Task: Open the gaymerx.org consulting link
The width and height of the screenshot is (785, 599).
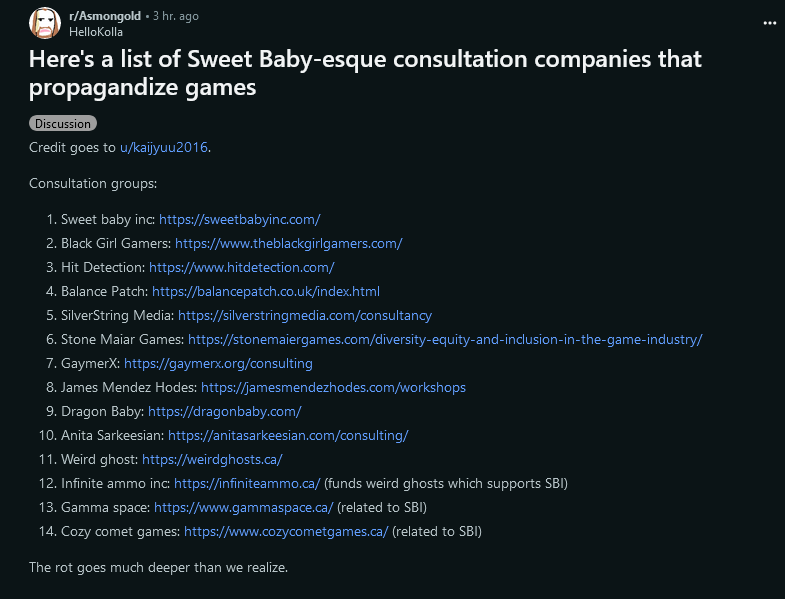Action: tap(218, 364)
